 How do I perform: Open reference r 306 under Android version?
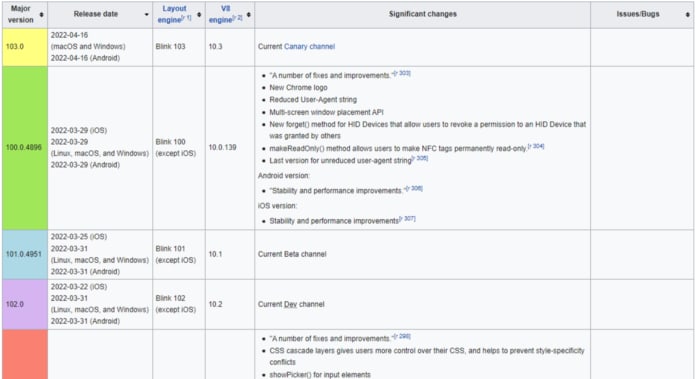pos(414,188)
